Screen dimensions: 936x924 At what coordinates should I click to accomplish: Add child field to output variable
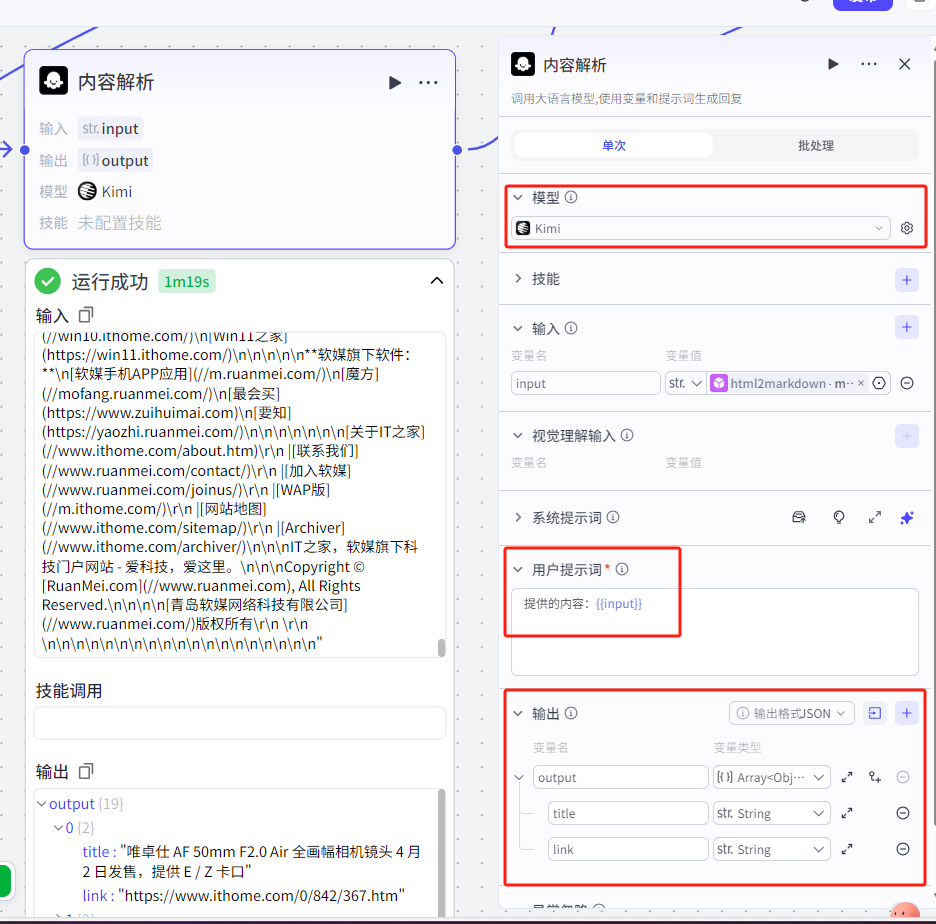tap(875, 777)
